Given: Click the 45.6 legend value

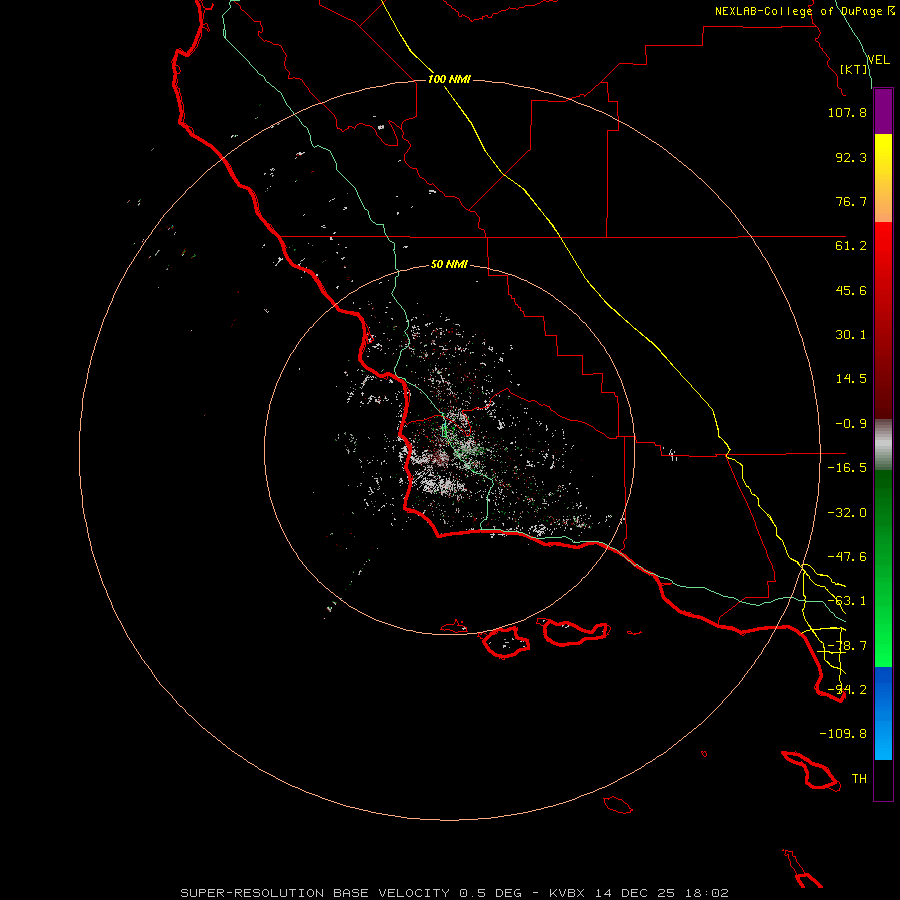Looking at the screenshot, I should pyautogui.click(x=851, y=290).
